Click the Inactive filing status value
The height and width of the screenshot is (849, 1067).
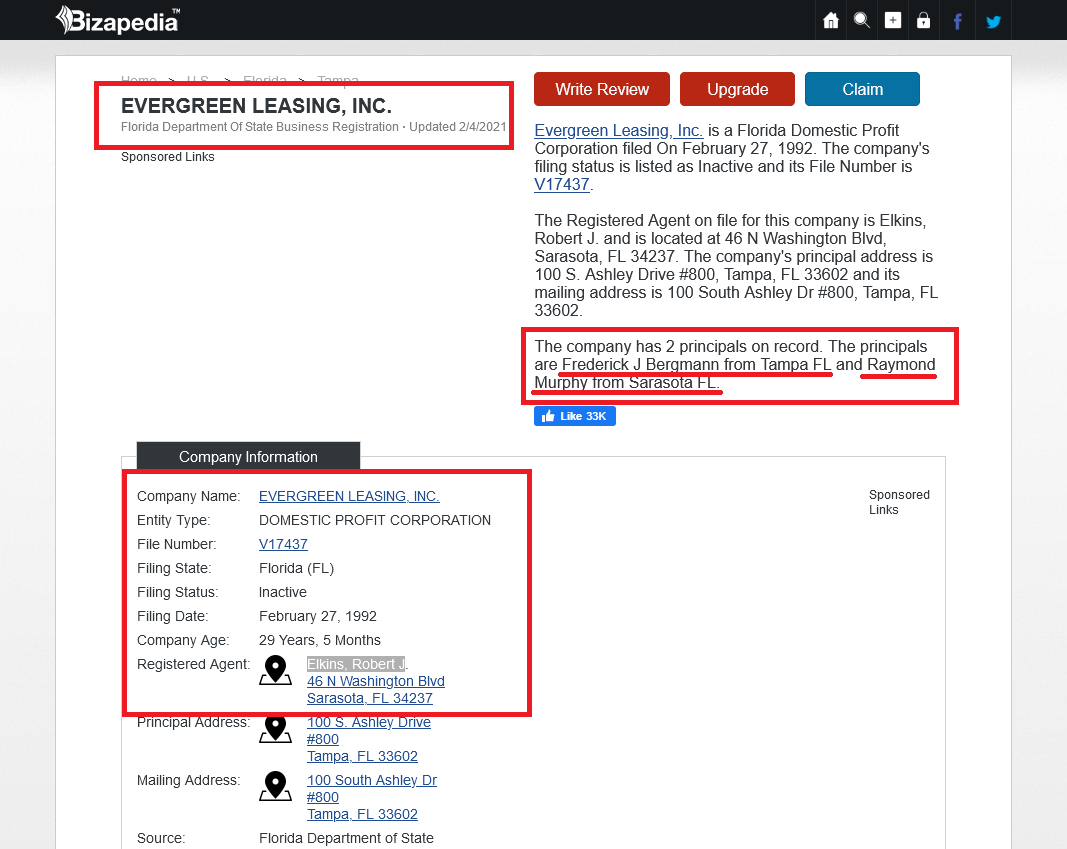(x=282, y=593)
